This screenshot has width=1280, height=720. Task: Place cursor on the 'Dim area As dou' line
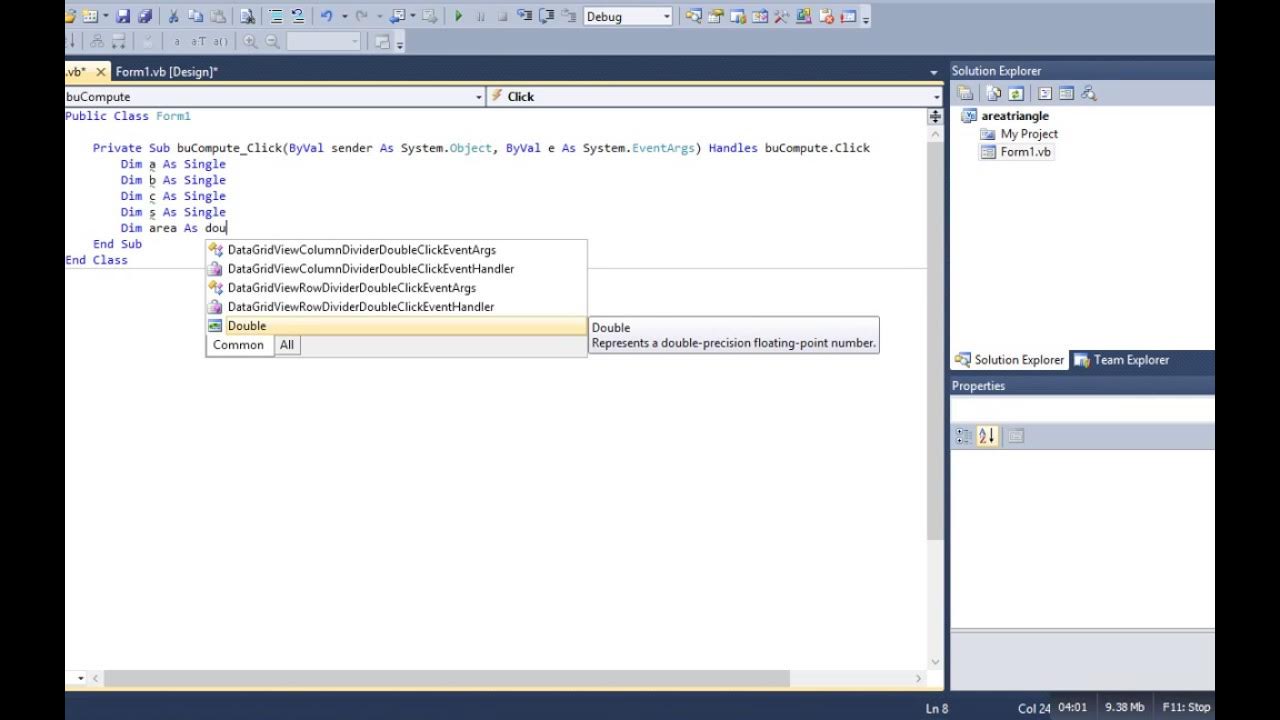click(x=174, y=228)
